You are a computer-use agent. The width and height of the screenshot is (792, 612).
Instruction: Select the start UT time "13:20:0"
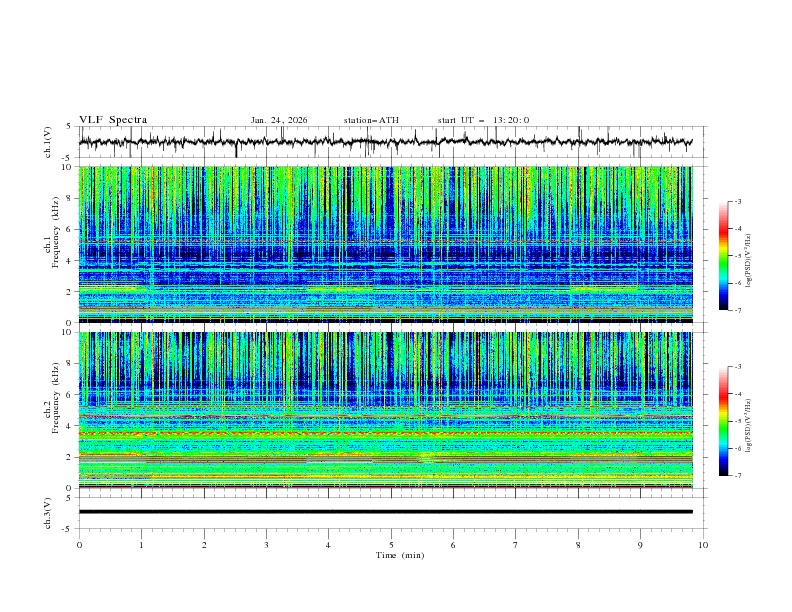(511, 120)
